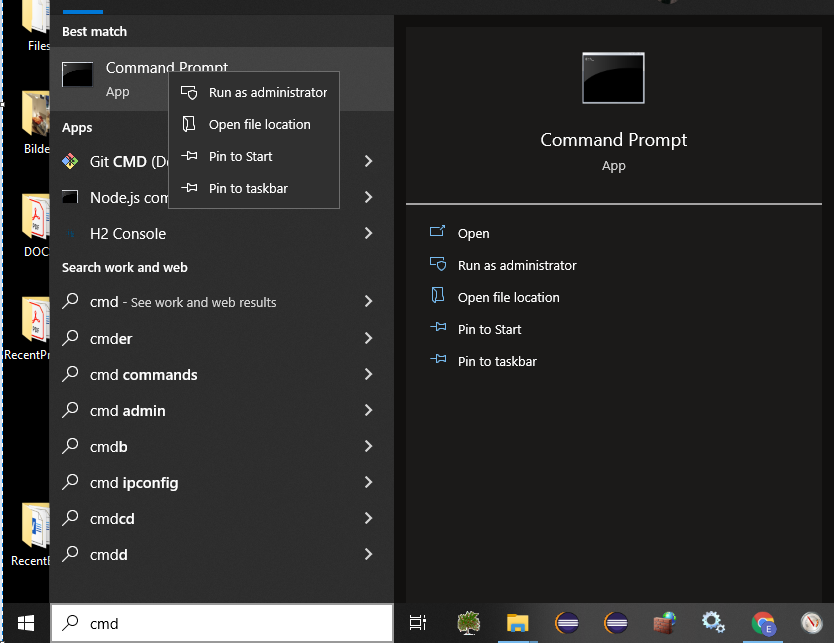Image resolution: width=834 pixels, height=643 pixels.
Task: Click Run as administrator in the context menu
Action: click(x=267, y=92)
